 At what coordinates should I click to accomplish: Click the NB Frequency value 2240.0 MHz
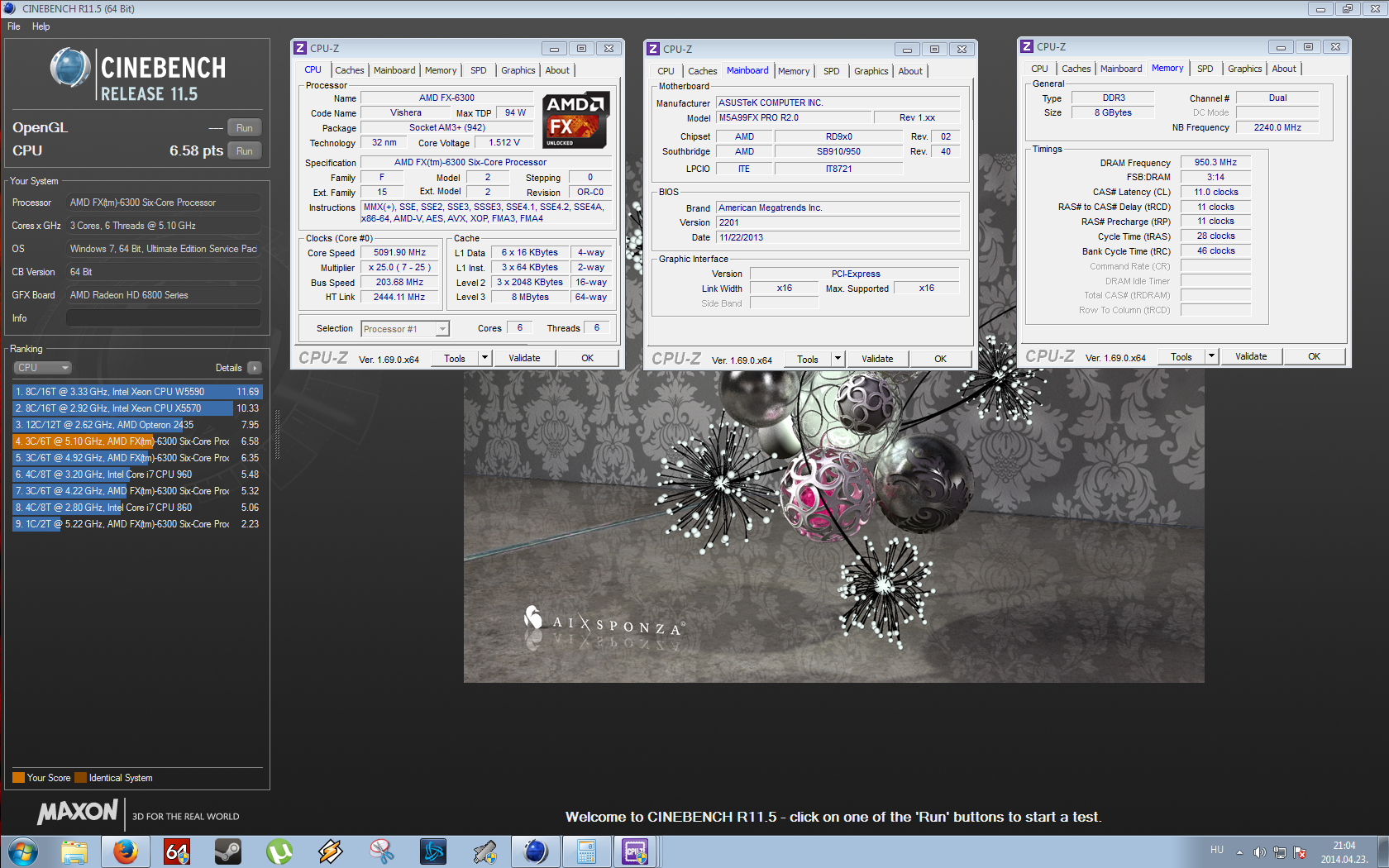[x=1277, y=127]
